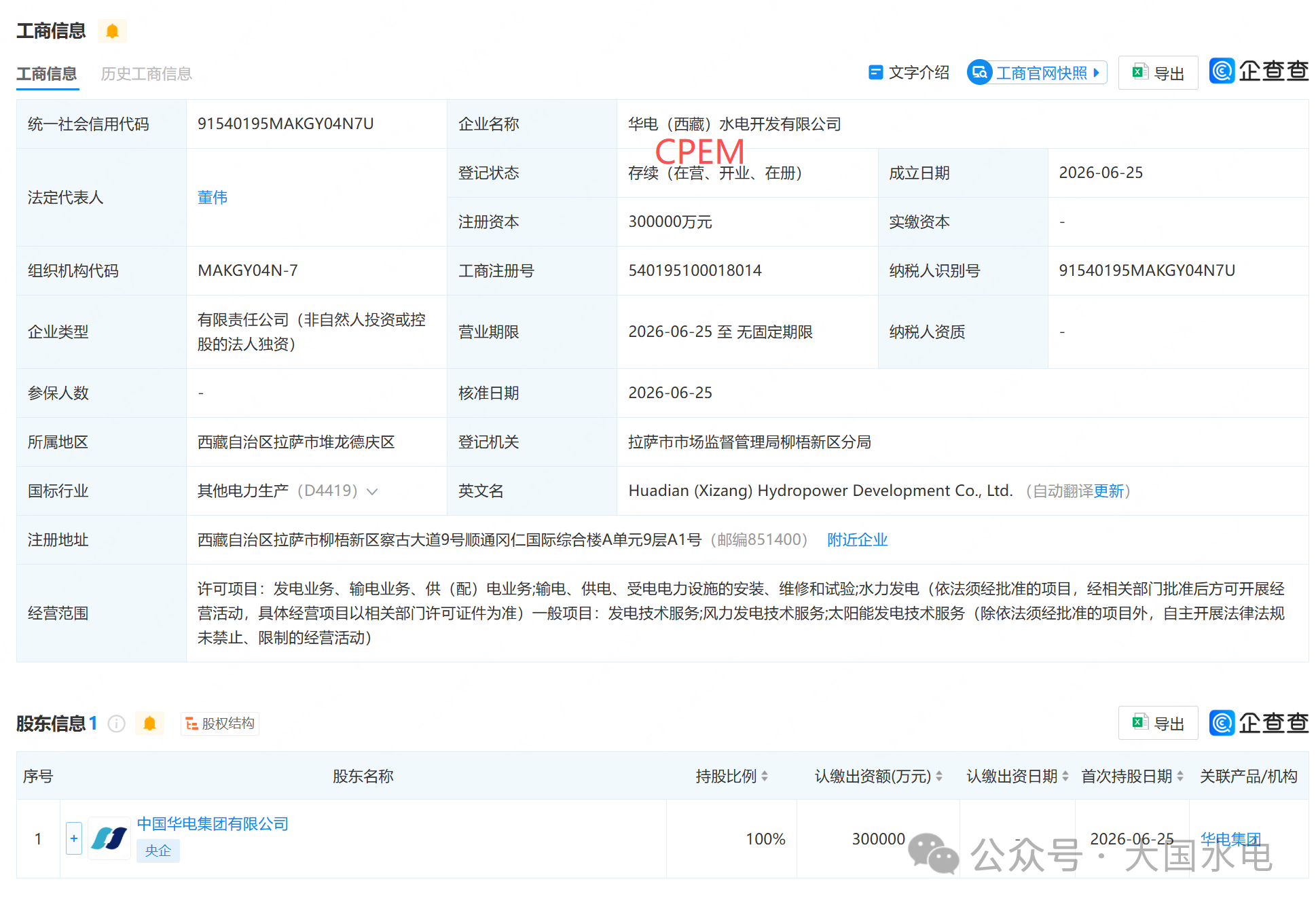Click the info icon beside 股东信息
Screen dimensions: 1316x909
tap(117, 724)
